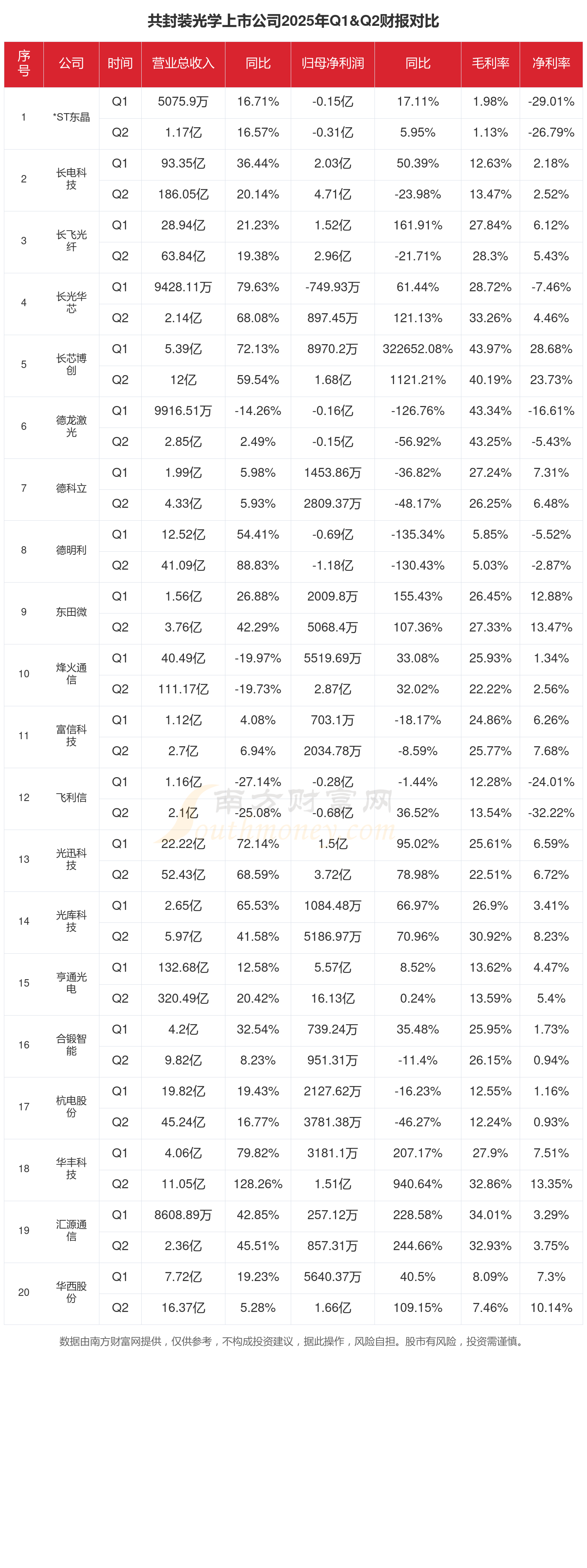The height and width of the screenshot is (1568, 587).
Task: Select the 186.05亿 revenue value
Action: 183,195
